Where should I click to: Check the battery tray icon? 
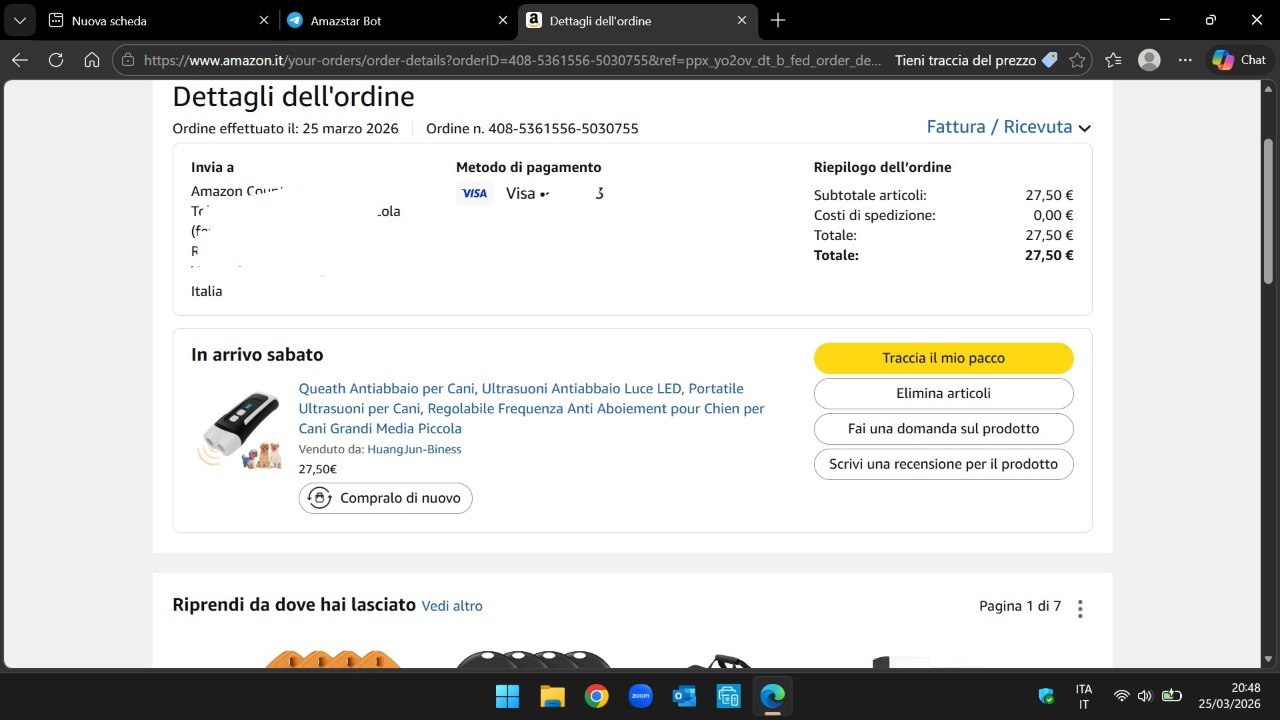pos(1172,696)
